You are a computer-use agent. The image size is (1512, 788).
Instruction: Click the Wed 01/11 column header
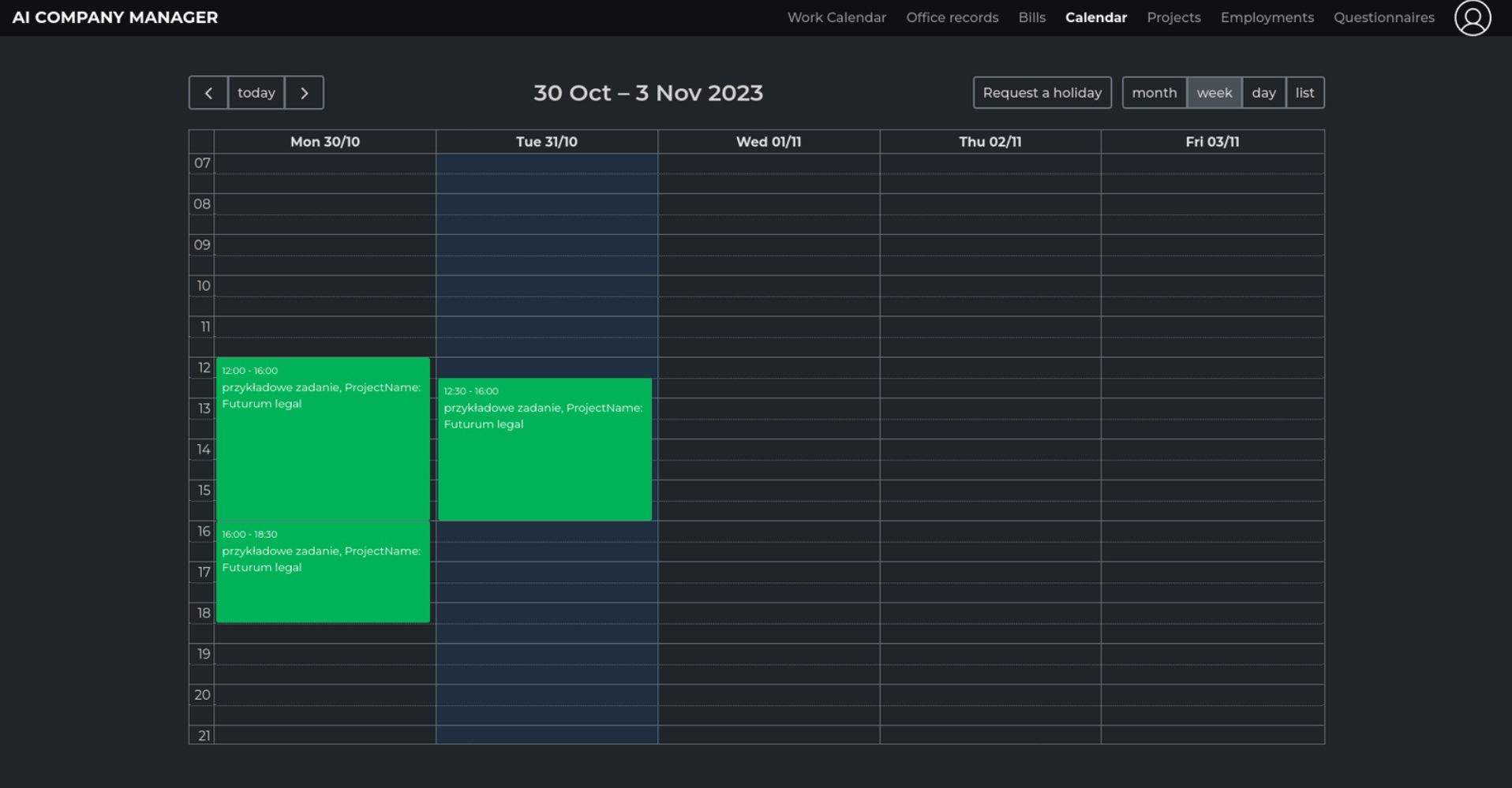coord(768,142)
